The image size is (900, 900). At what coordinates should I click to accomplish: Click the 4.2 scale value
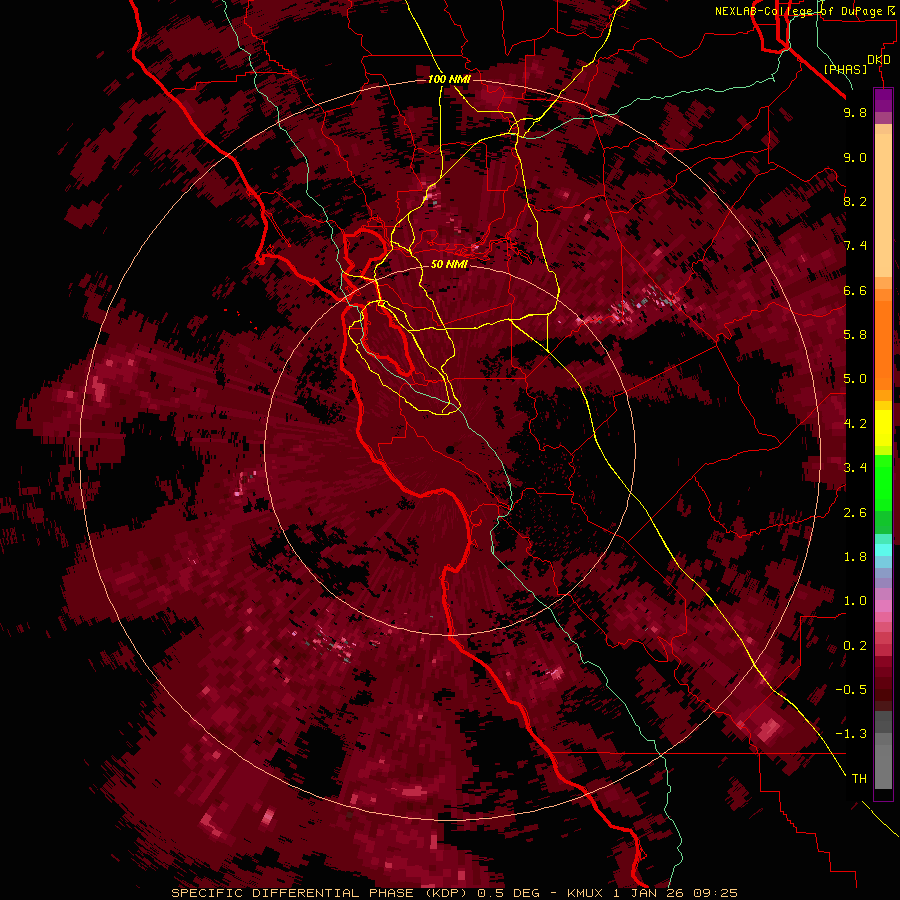click(x=855, y=424)
